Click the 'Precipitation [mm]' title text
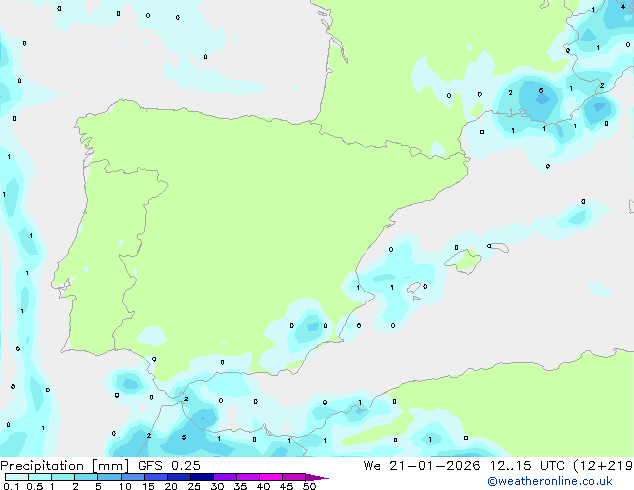The image size is (634, 490). click(65, 466)
